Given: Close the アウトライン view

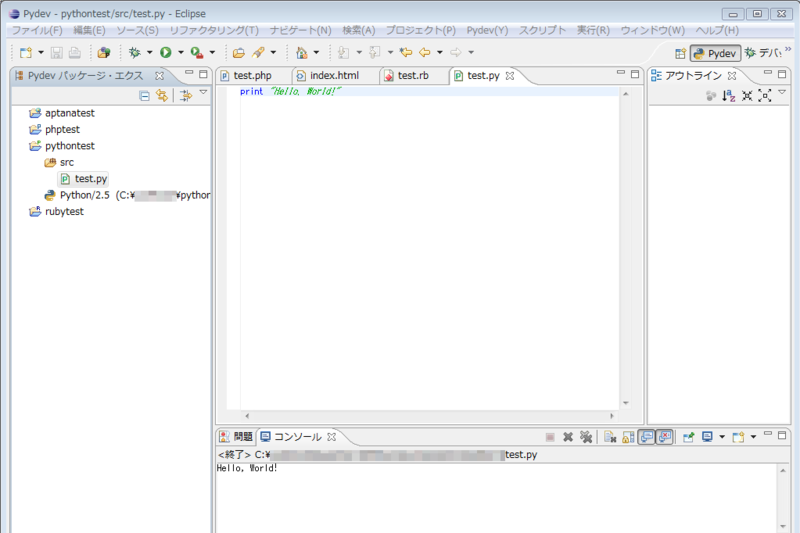Looking at the screenshot, I should click(x=732, y=76).
